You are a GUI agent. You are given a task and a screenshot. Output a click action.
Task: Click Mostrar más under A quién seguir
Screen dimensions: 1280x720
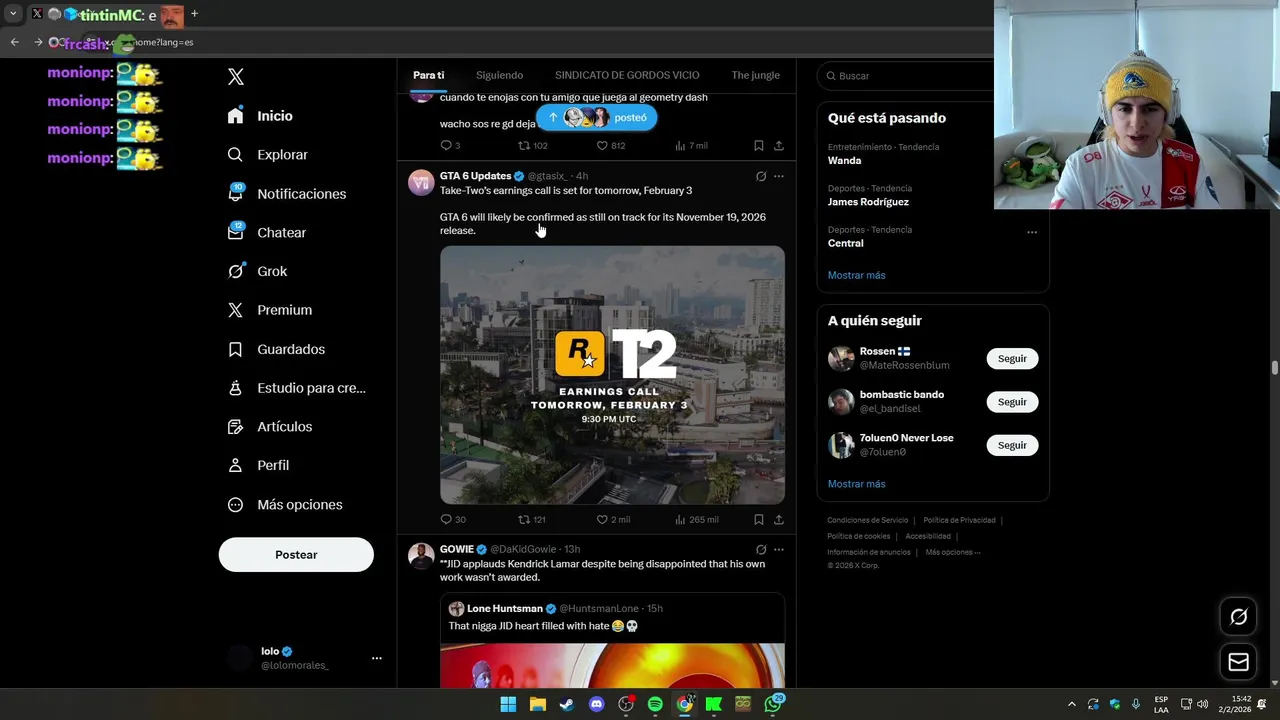point(856,484)
